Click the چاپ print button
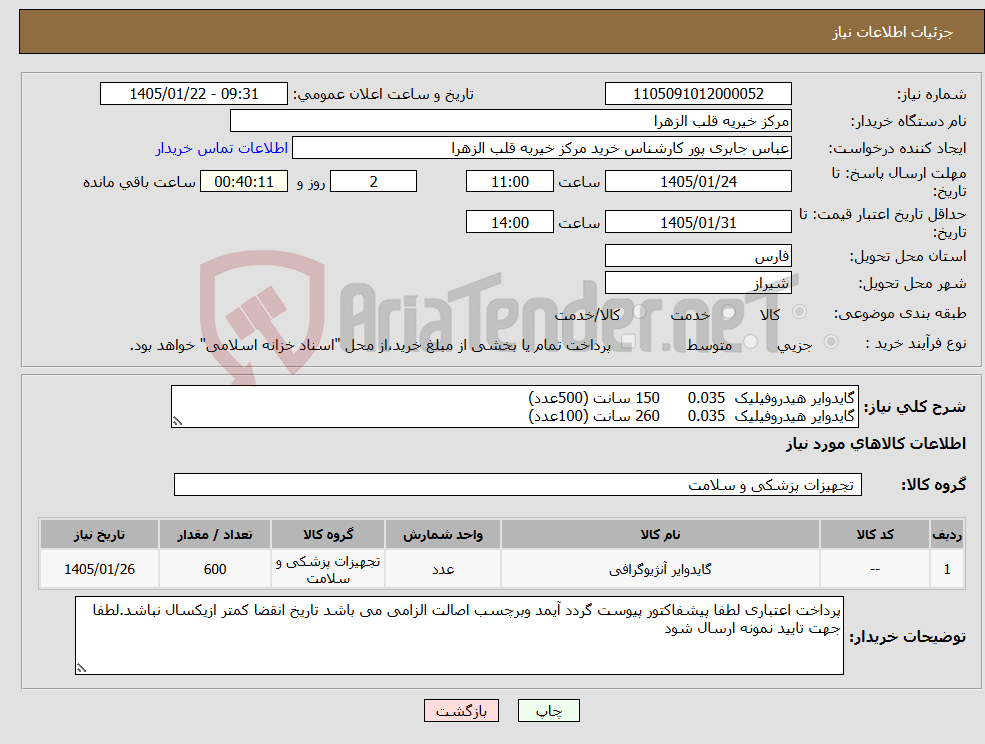This screenshot has height=744, width=985. (x=548, y=711)
